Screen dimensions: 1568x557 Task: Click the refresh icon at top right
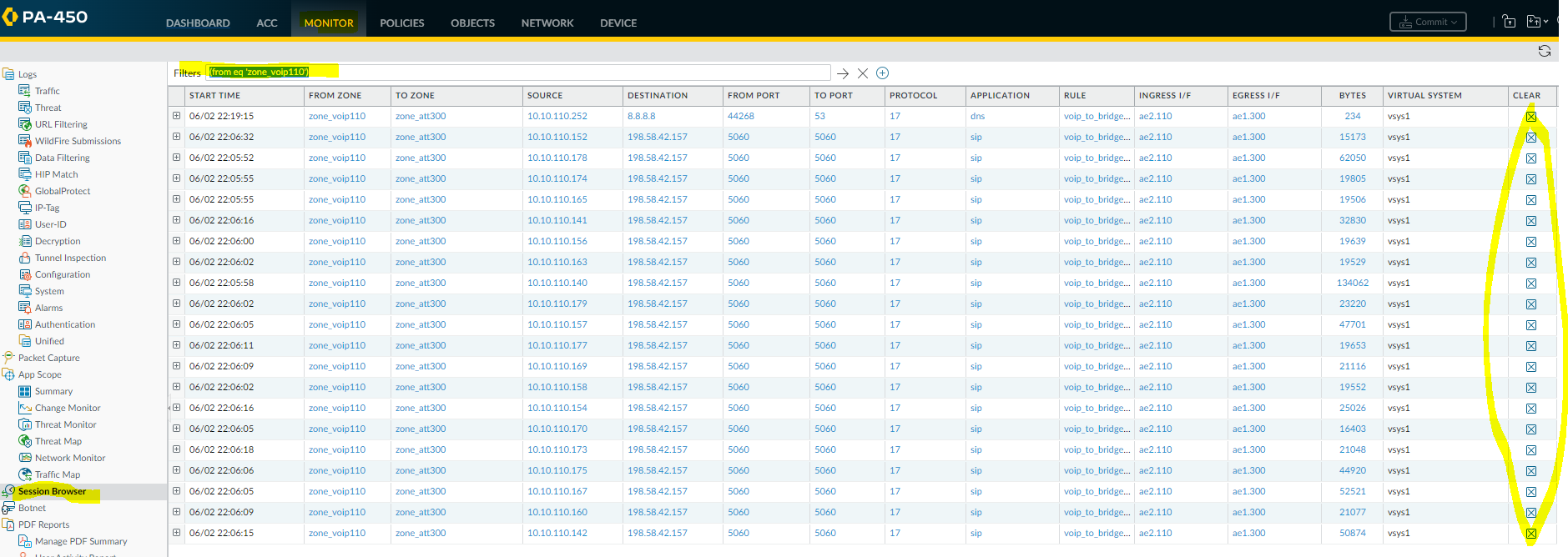[1545, 51]
